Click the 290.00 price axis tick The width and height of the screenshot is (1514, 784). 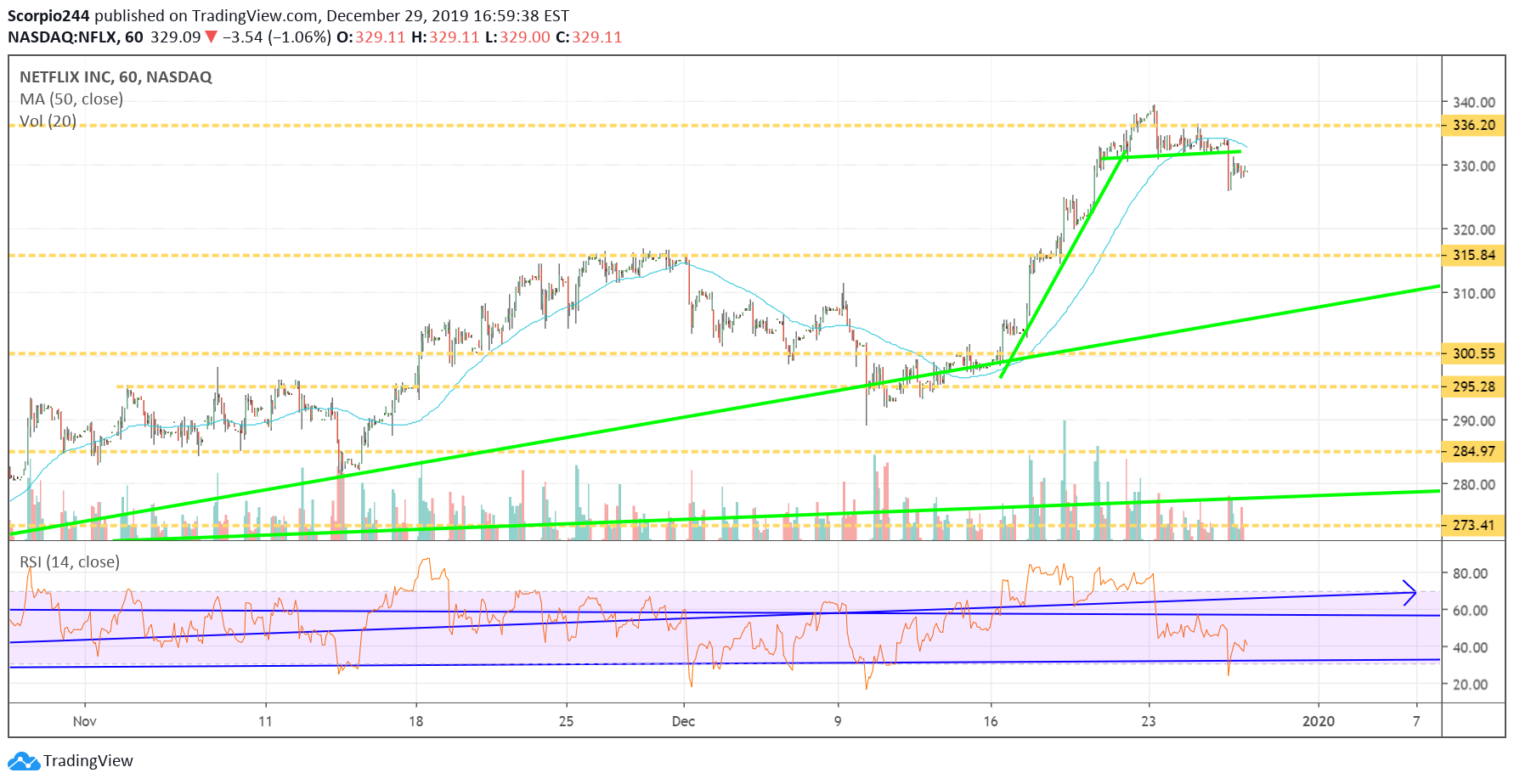point(1474,421)
